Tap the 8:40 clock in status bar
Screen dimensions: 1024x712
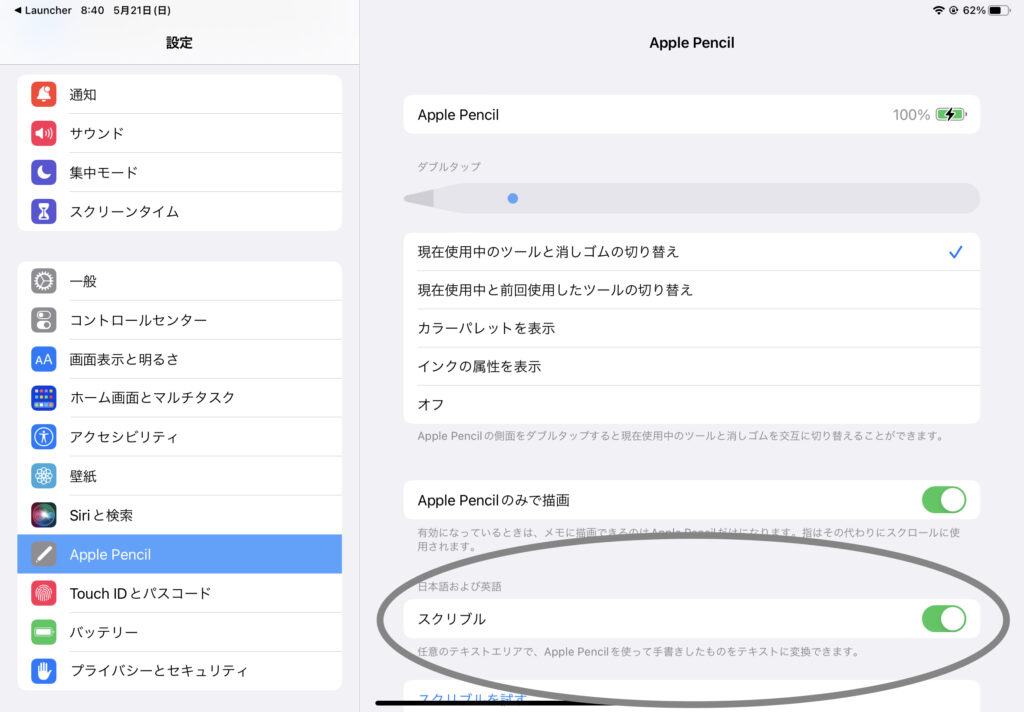click(92, 10)
